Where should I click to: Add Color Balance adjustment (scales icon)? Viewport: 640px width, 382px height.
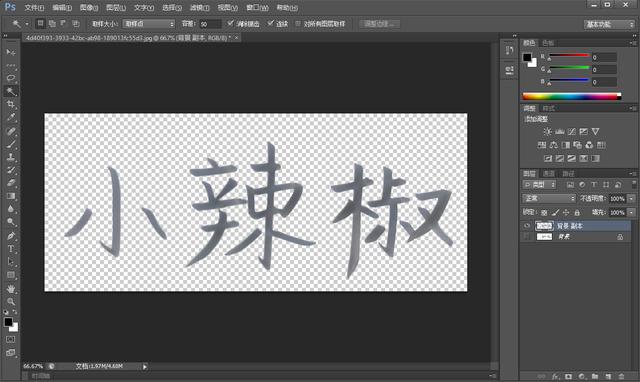coord(553,145)
